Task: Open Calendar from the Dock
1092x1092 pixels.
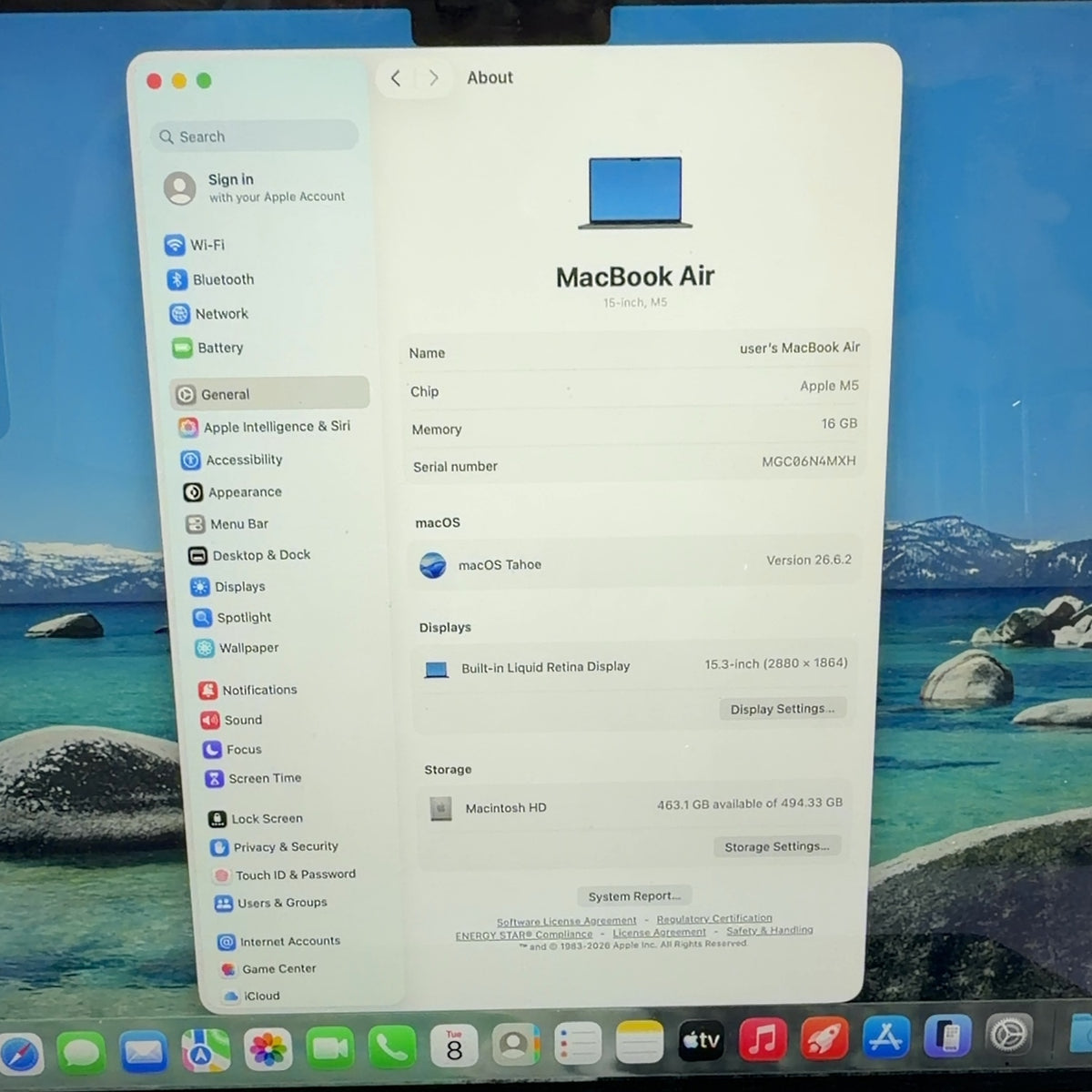Action: [x=454, y=1047]
